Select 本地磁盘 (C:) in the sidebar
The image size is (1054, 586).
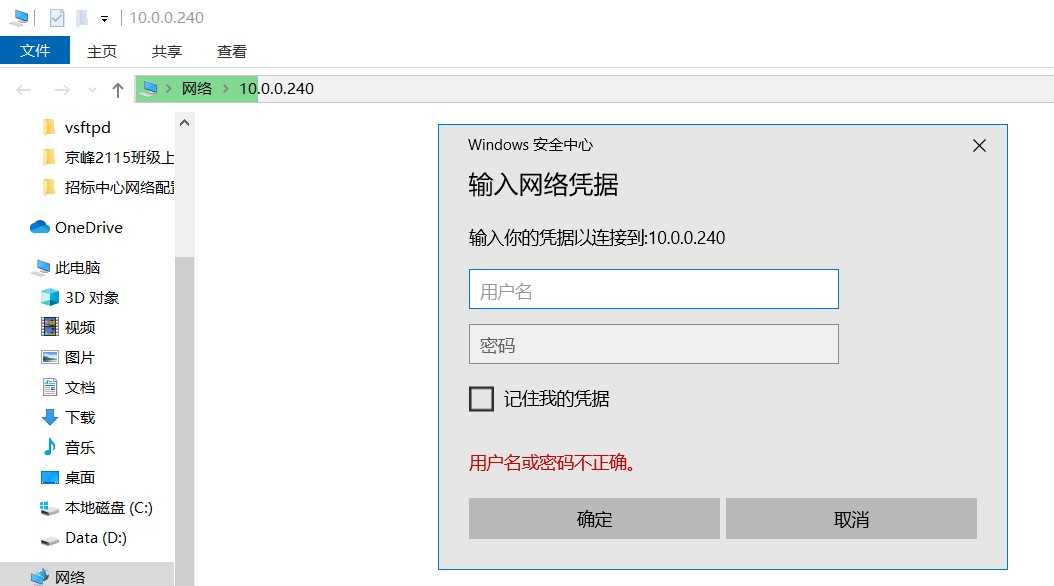[x=108, y=507]
